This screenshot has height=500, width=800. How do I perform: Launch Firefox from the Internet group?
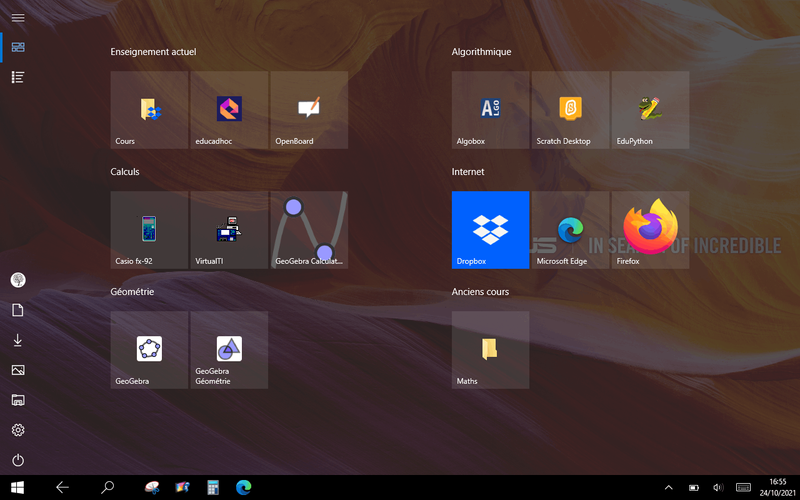(650, 230)
